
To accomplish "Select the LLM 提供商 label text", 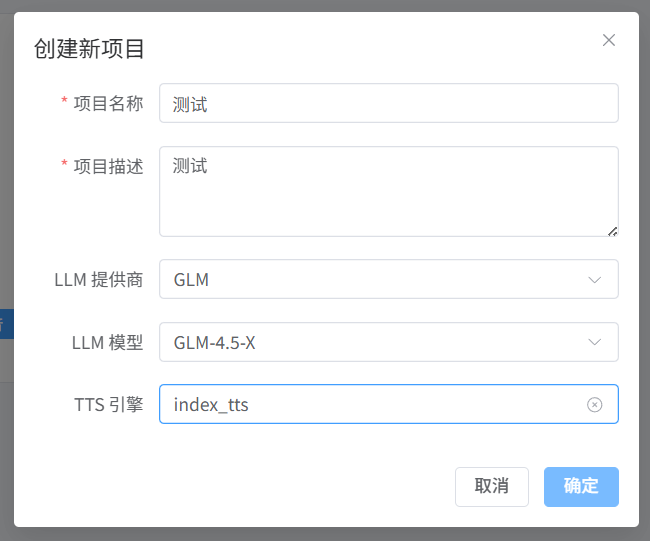I will coord(98,280).
